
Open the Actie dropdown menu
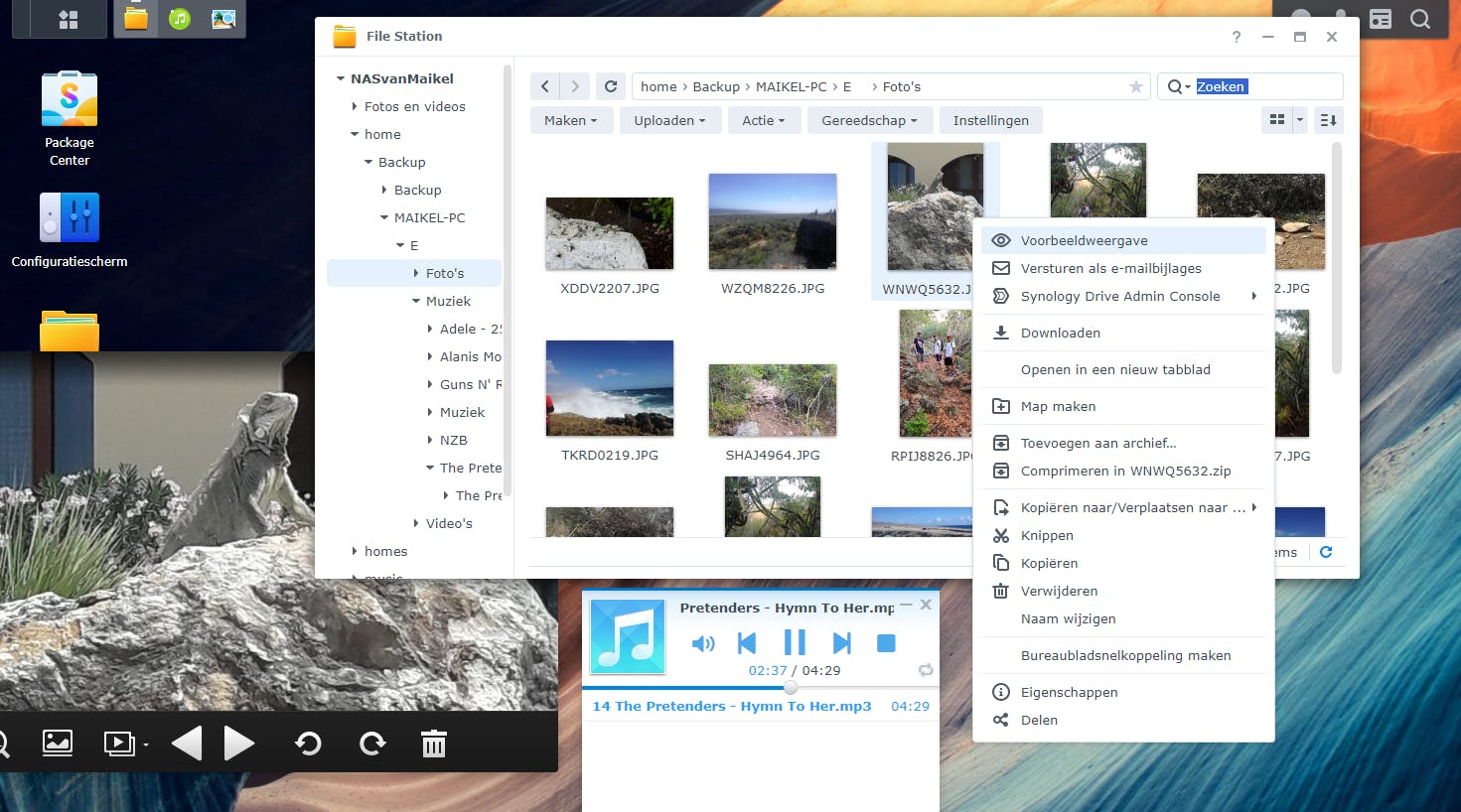pyautogui.click(x=763, y=120)
